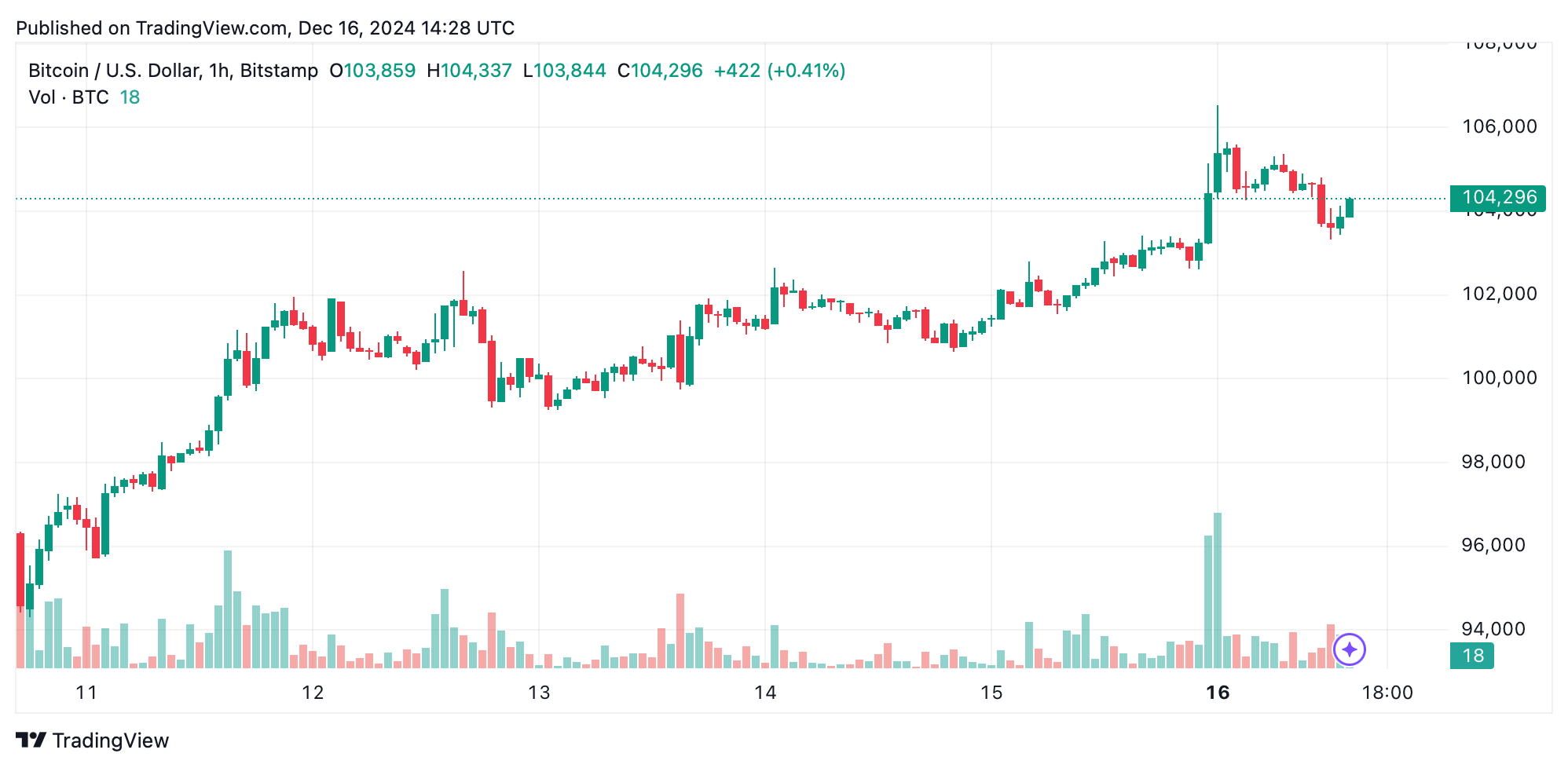Click the date label 11 on time axis
Image resolution: width=1568 pixels, height=768 pixels.
pos(86,693)
